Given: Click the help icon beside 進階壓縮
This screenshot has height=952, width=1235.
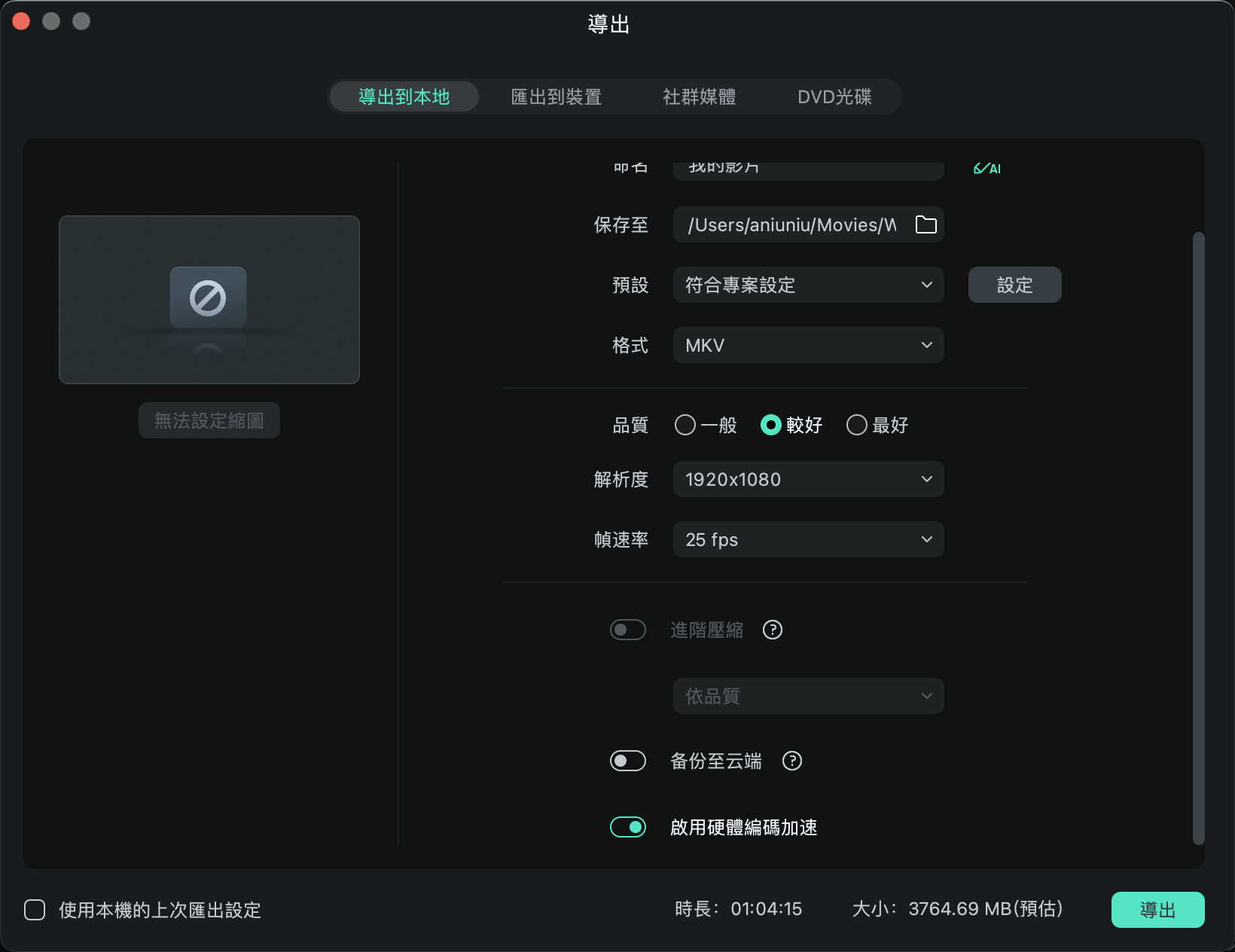Looking at the screenshot, I should 773,630.
